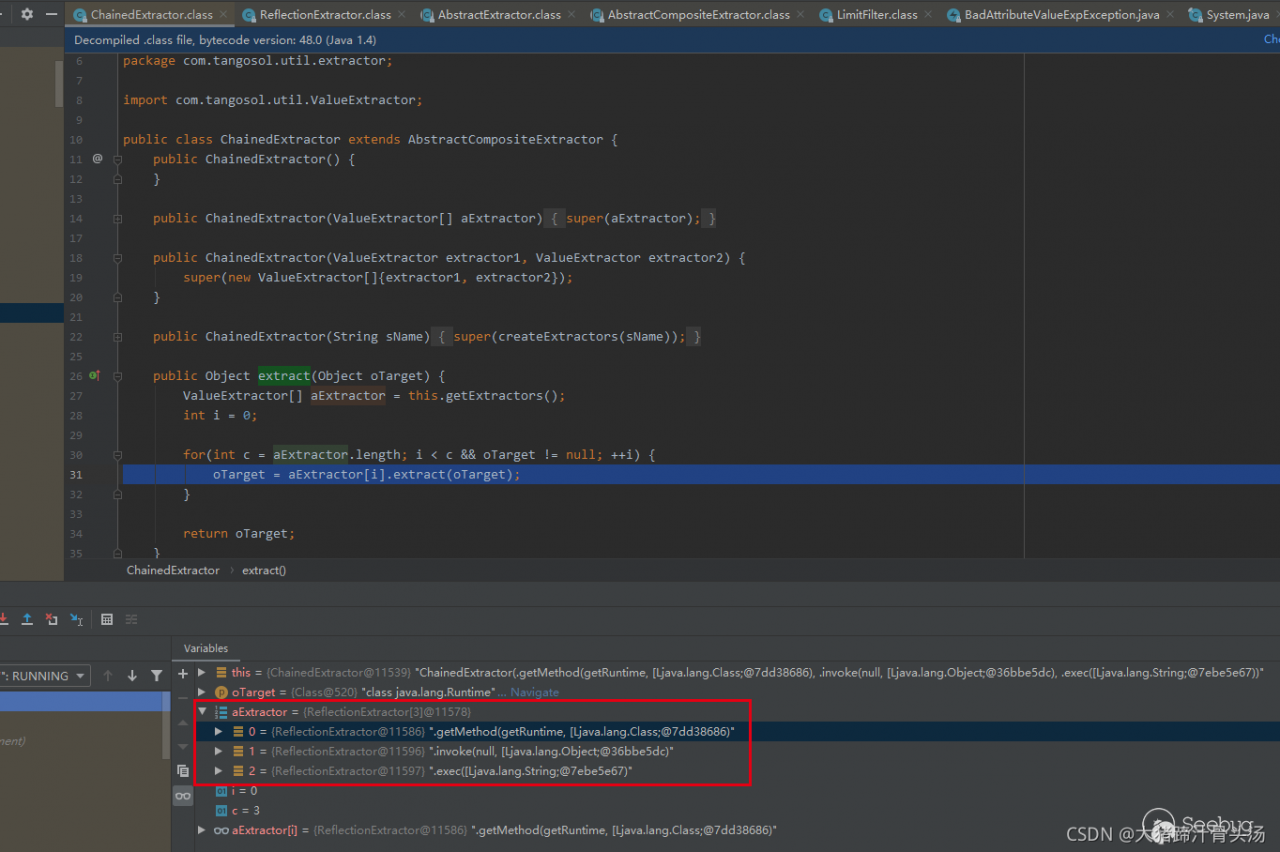Open project panel settings gear

click(27, 14)
